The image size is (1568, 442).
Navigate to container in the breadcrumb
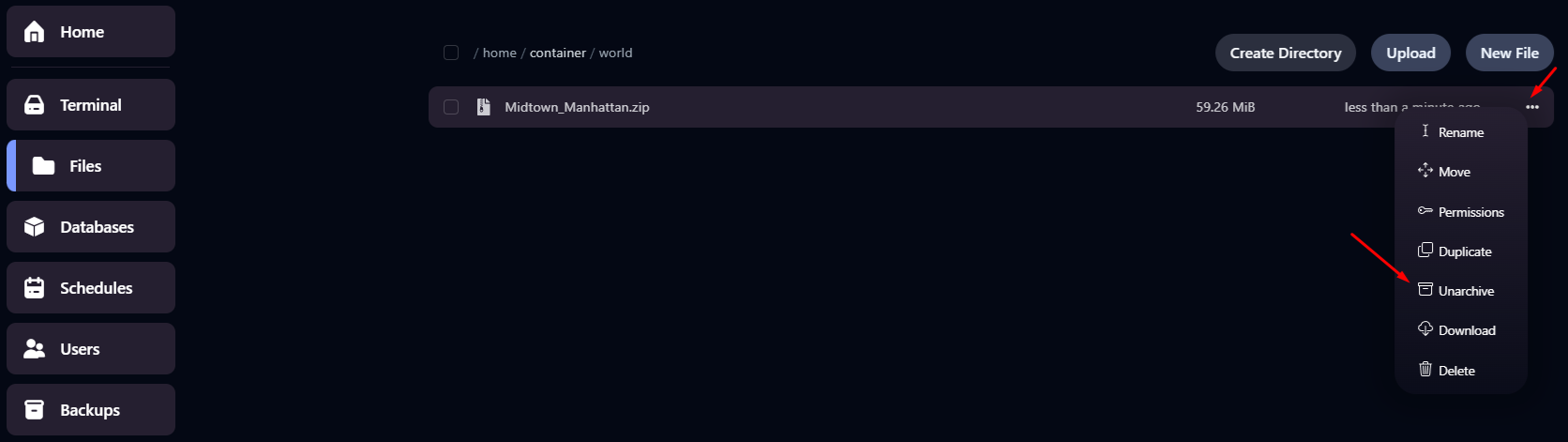(558, 53)
